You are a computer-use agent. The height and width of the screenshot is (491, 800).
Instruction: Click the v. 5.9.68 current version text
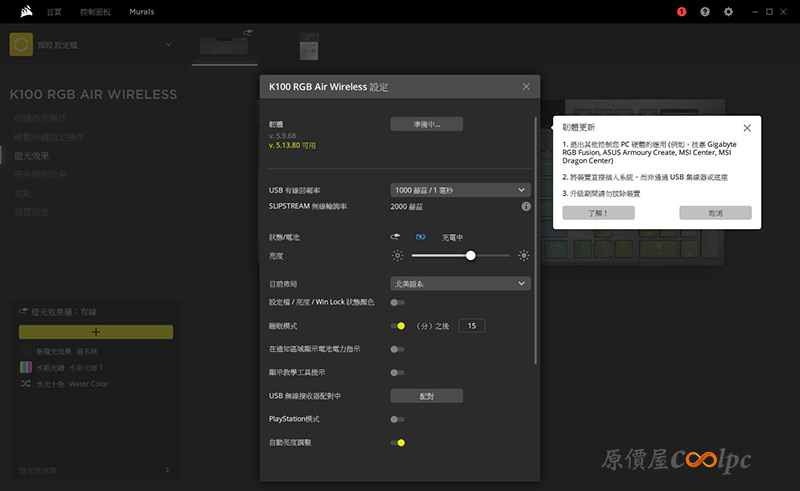[x=282, y=136]
